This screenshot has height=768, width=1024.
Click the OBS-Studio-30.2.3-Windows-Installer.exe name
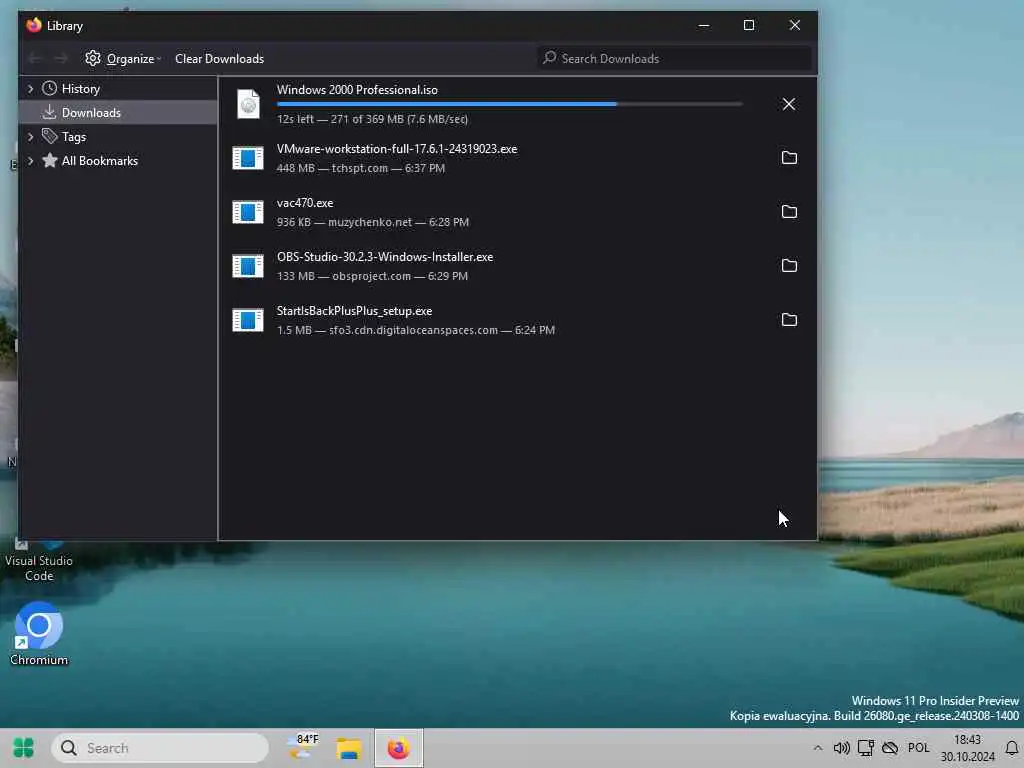pyautogui.click(x=385, y=257)
